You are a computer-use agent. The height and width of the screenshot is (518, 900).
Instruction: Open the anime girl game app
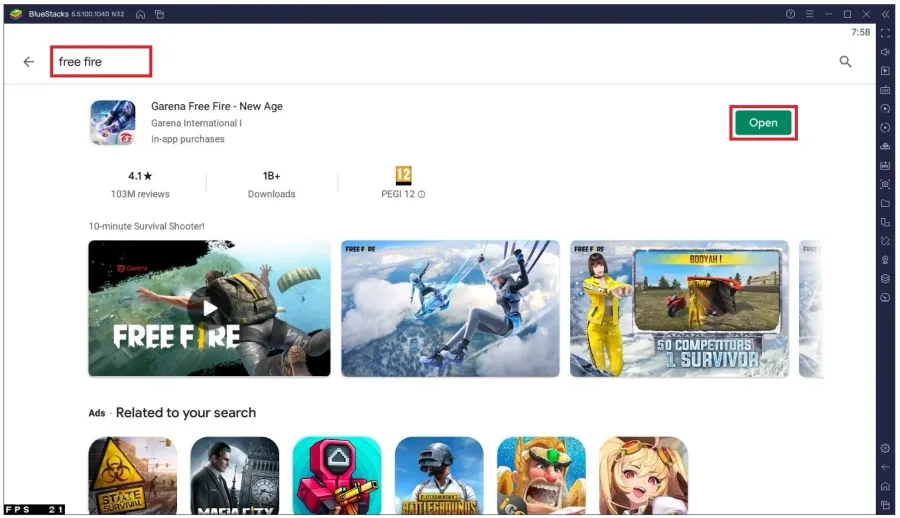click(643, 476)
